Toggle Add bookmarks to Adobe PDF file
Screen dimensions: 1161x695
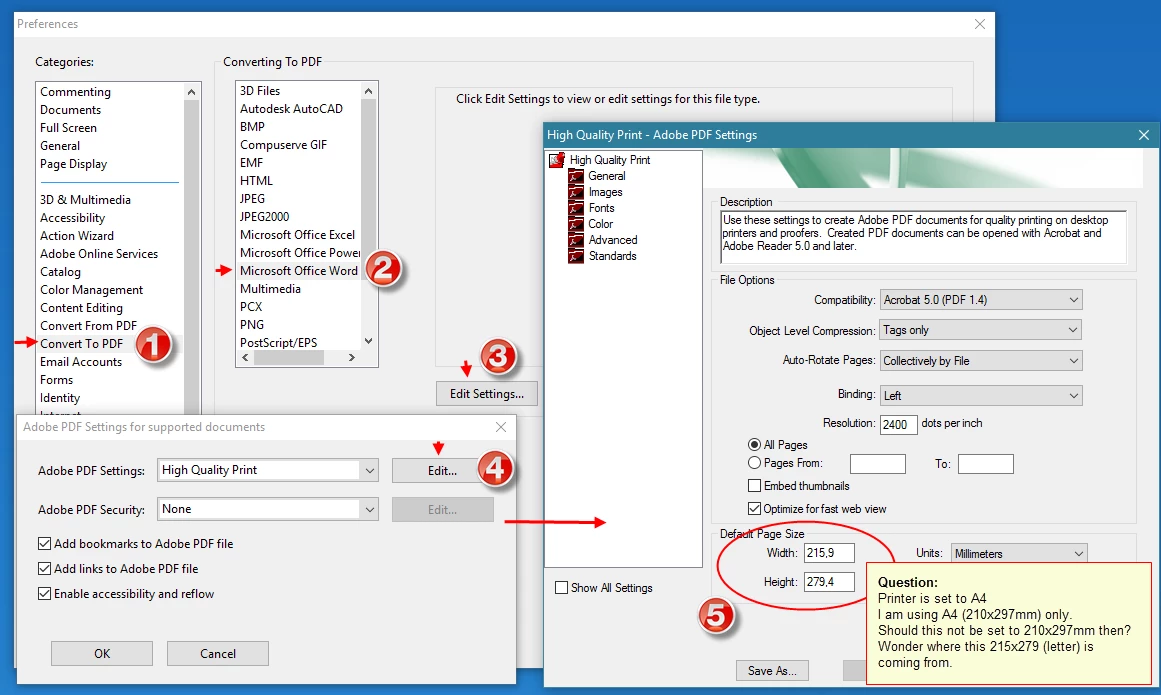tap(44, 543)
